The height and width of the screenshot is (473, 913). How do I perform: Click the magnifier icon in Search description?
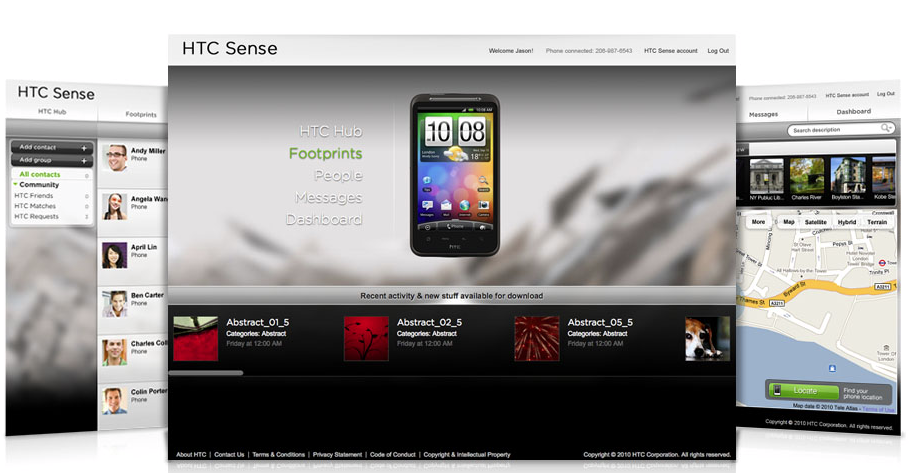pos(886,128)
